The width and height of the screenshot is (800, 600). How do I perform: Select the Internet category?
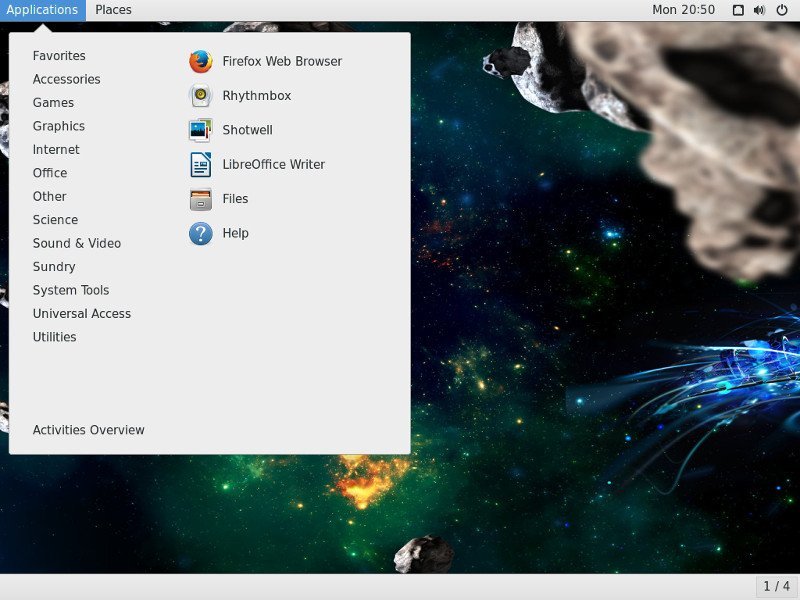tap(56, 149)
